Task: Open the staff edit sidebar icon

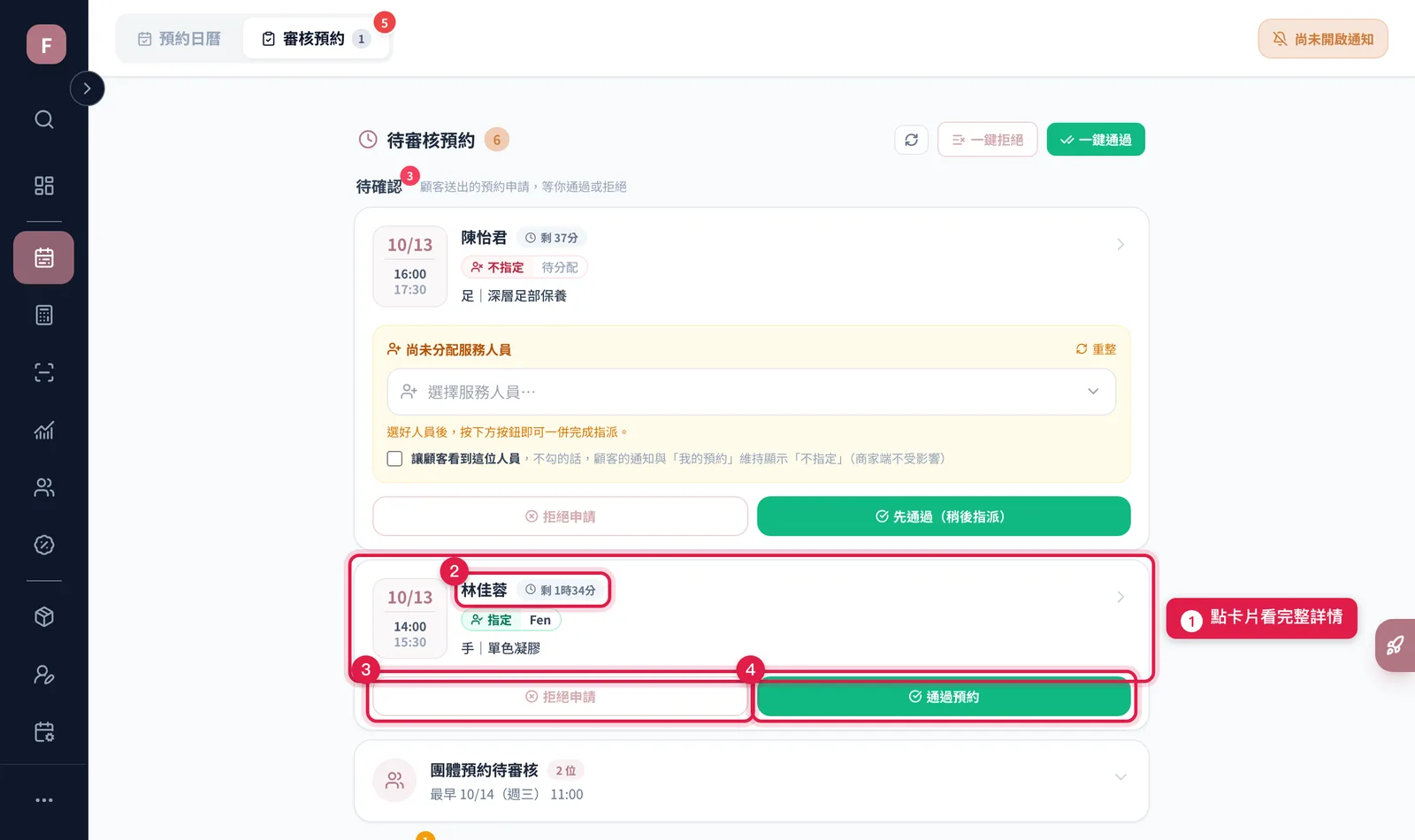Action: [x=44, y=675]
